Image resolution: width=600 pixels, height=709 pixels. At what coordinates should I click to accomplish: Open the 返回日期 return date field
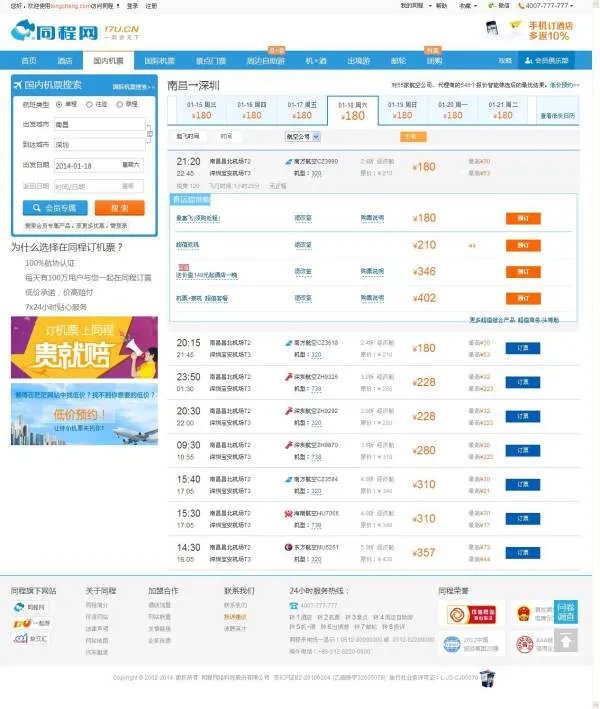tap(99, 186)
